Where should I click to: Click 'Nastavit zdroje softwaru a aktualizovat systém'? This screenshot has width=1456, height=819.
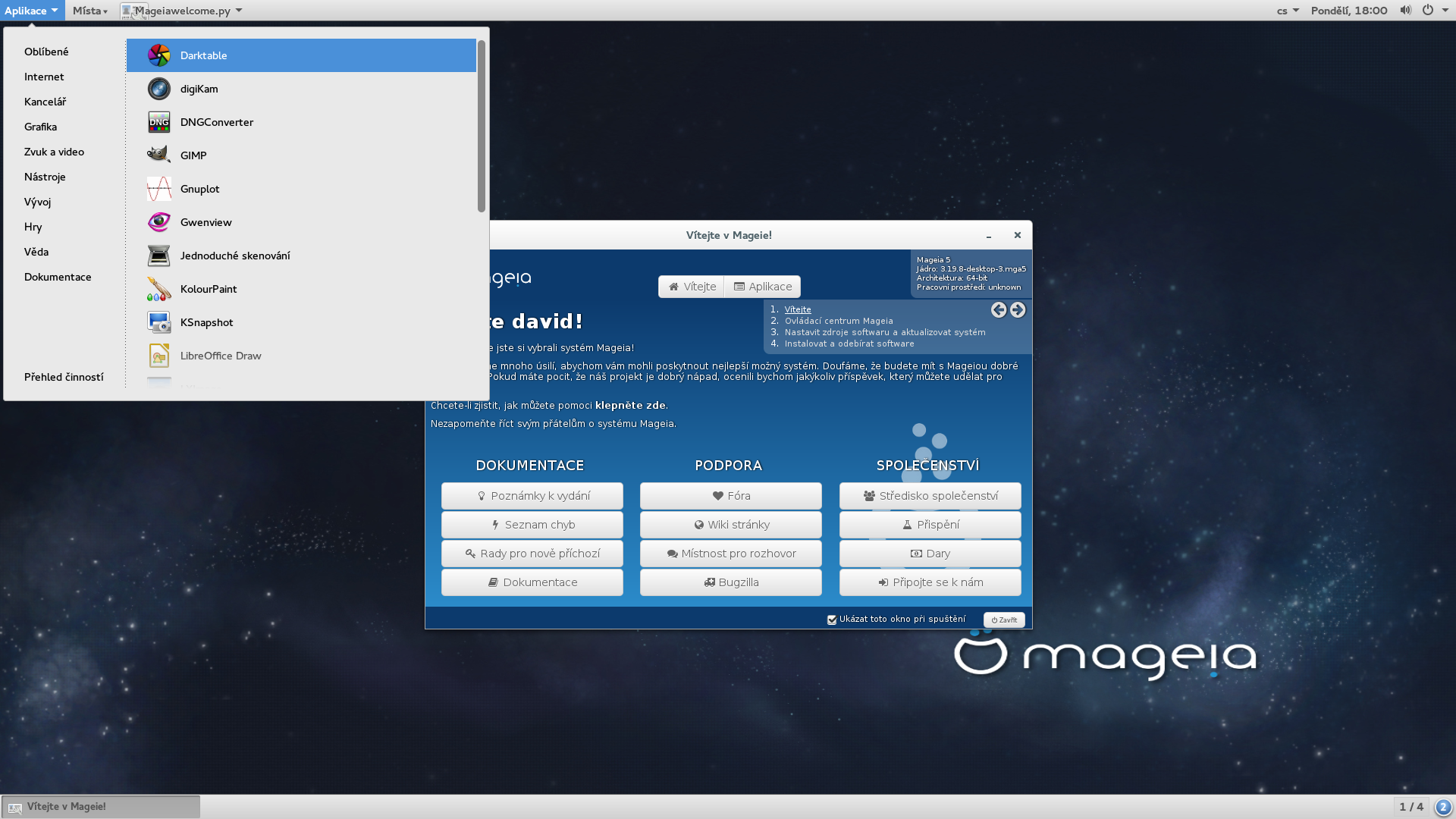tap(885, 332)
